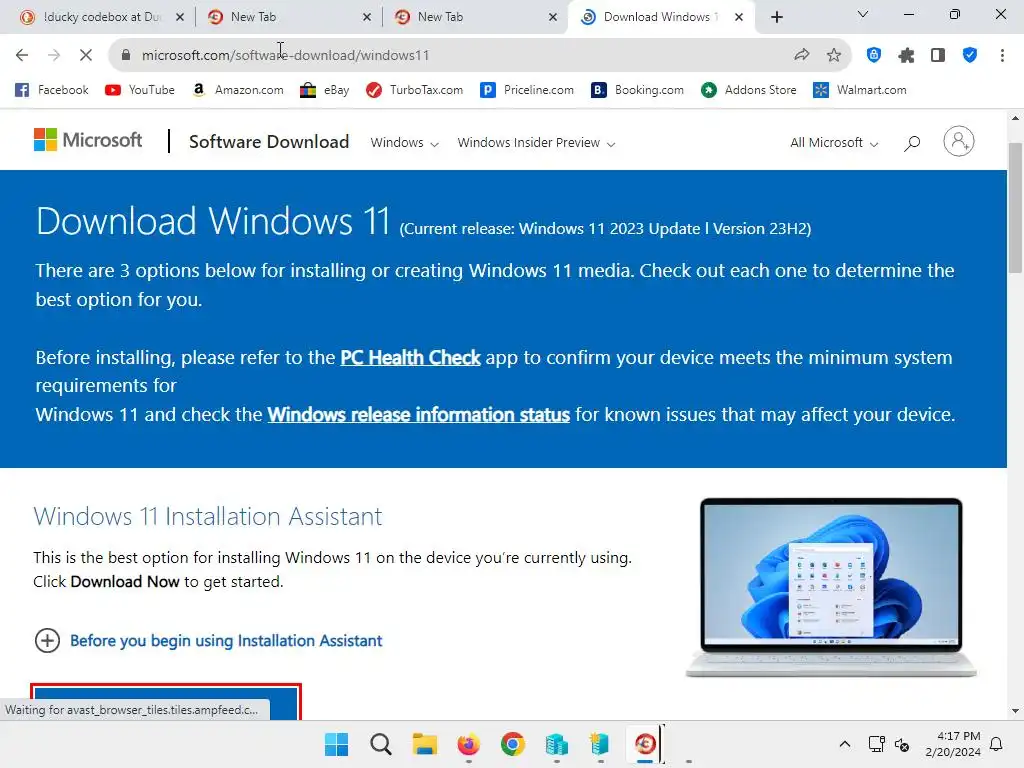Expand the All Microsoft dropdown
The image size is (1024, 768).
pyautogui.click(x=834, y=142)
